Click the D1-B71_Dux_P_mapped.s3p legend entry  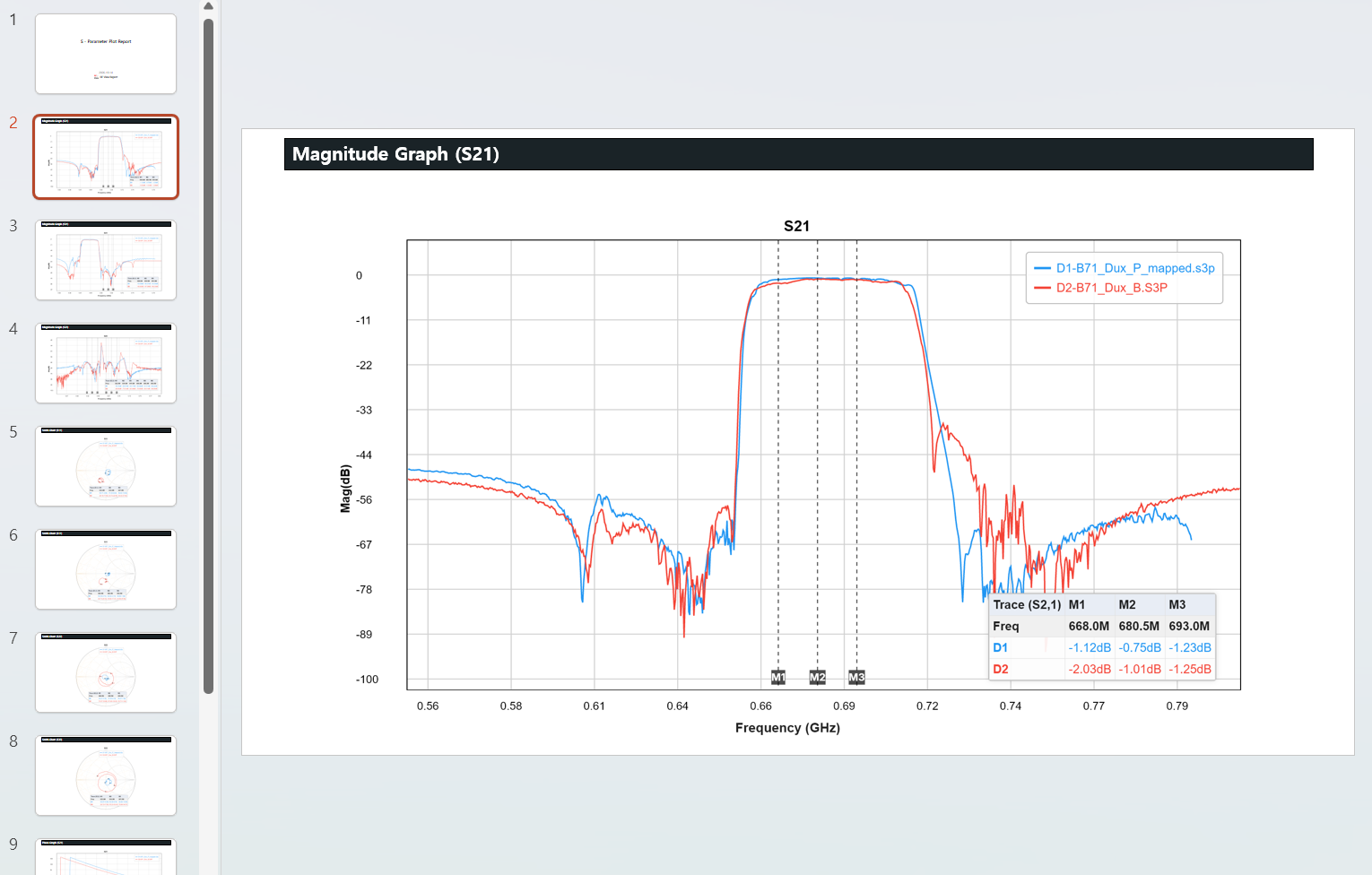[1125, 268]
